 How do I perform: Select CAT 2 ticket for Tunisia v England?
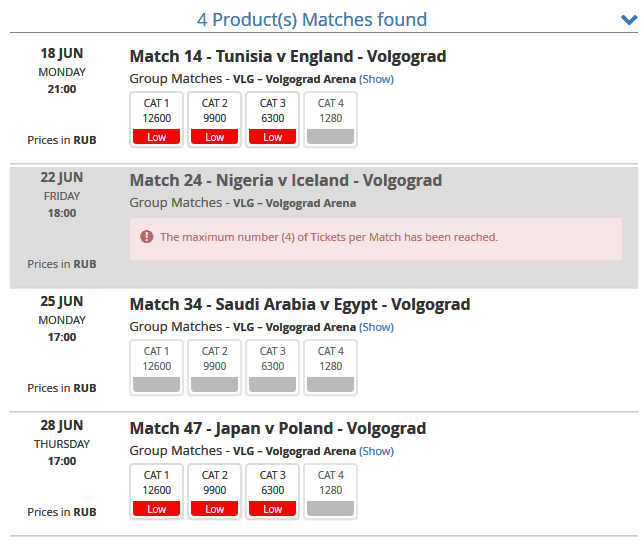point(214,120)
